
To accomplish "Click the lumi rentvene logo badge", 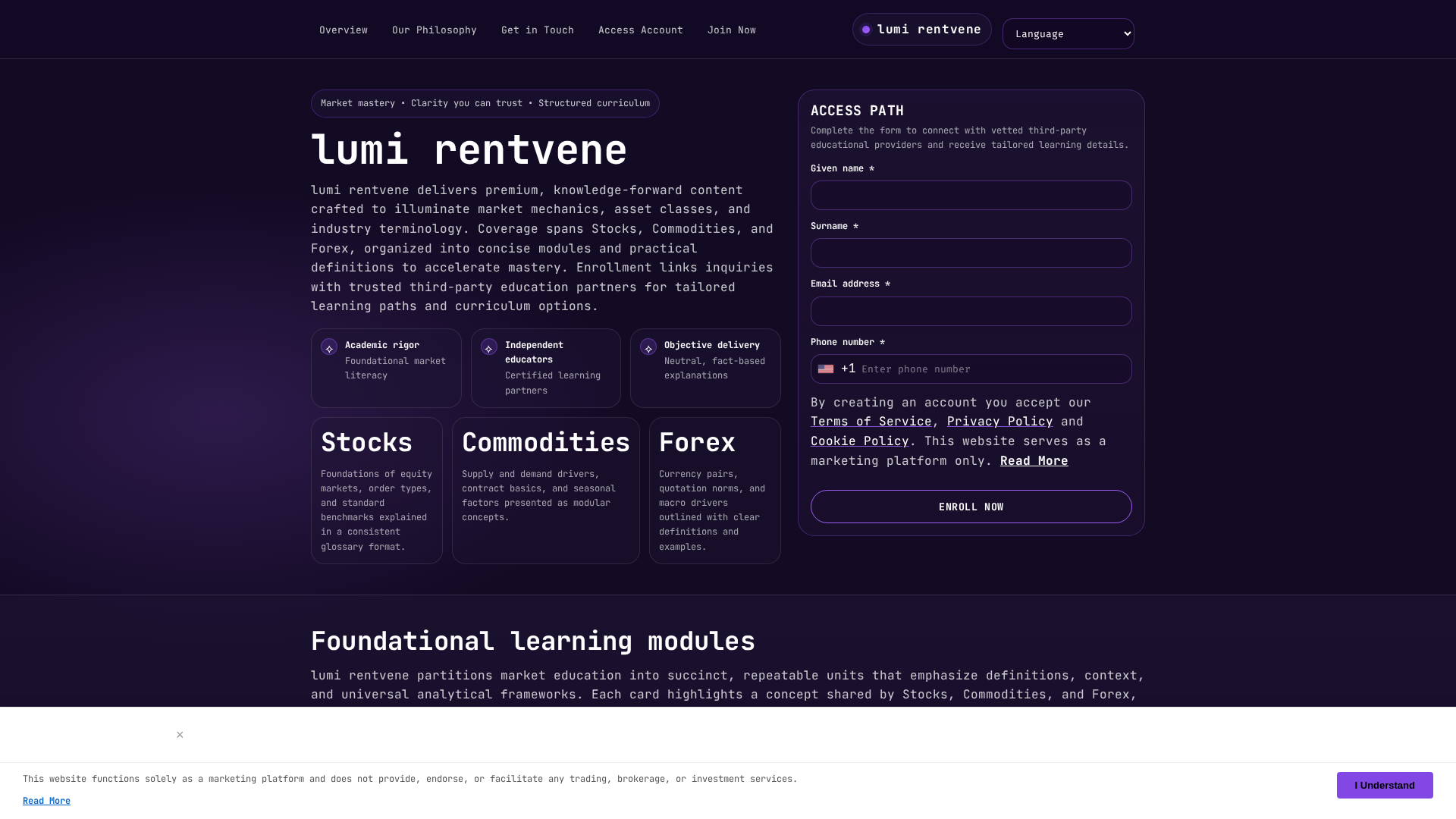I will pos(921,30).
